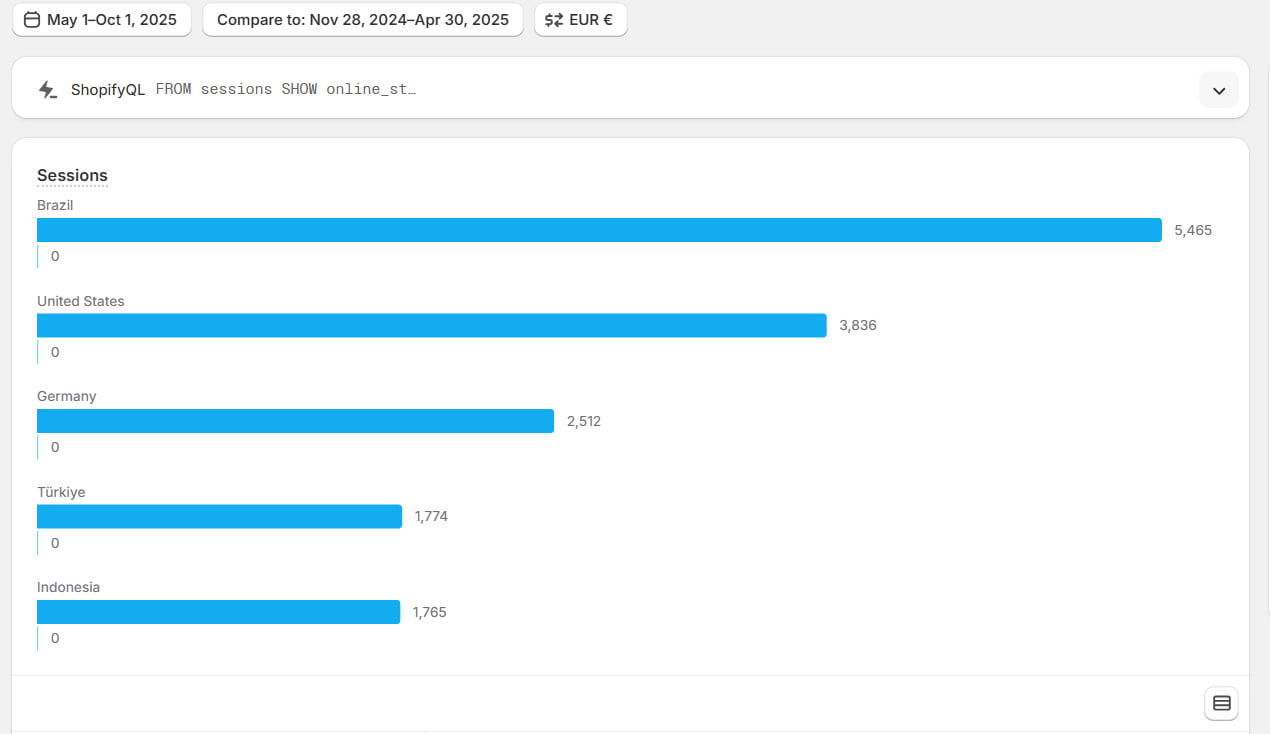Click the Brazil sessions bar
Screen dimensions: 1270x734
tap(599, 230)
